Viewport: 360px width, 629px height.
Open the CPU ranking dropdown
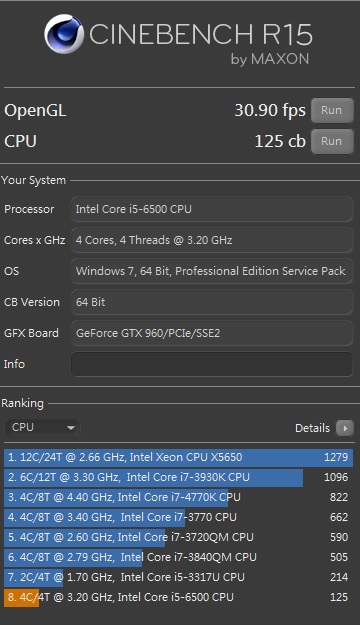coord(42,428)
